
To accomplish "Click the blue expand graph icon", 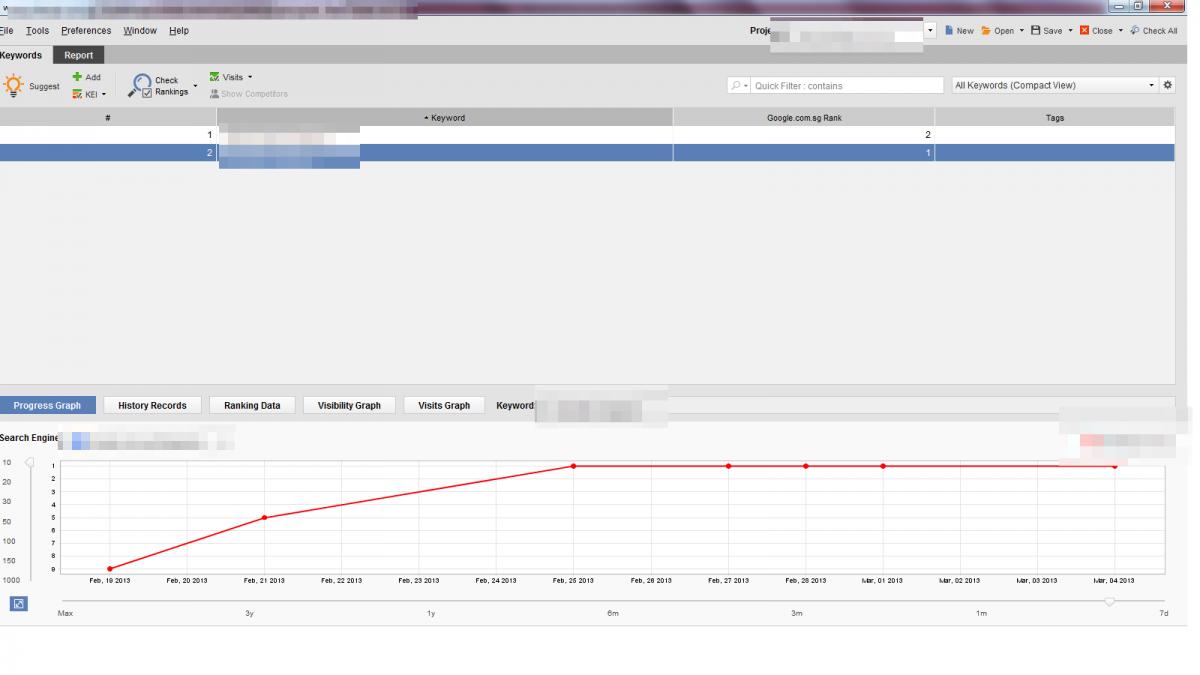I will [x=19, y=603].
